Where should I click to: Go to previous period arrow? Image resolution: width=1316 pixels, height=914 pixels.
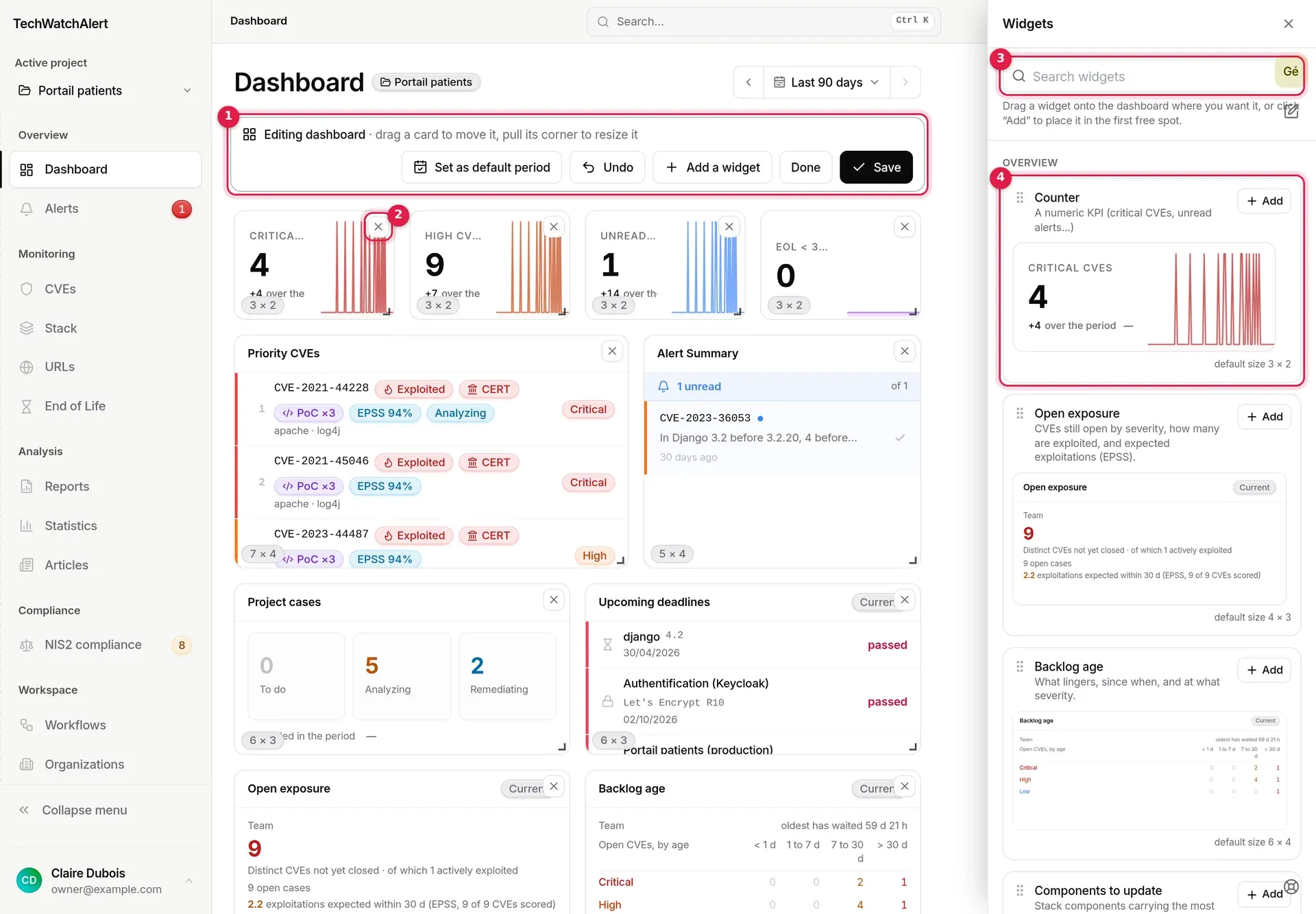[748, 82]
